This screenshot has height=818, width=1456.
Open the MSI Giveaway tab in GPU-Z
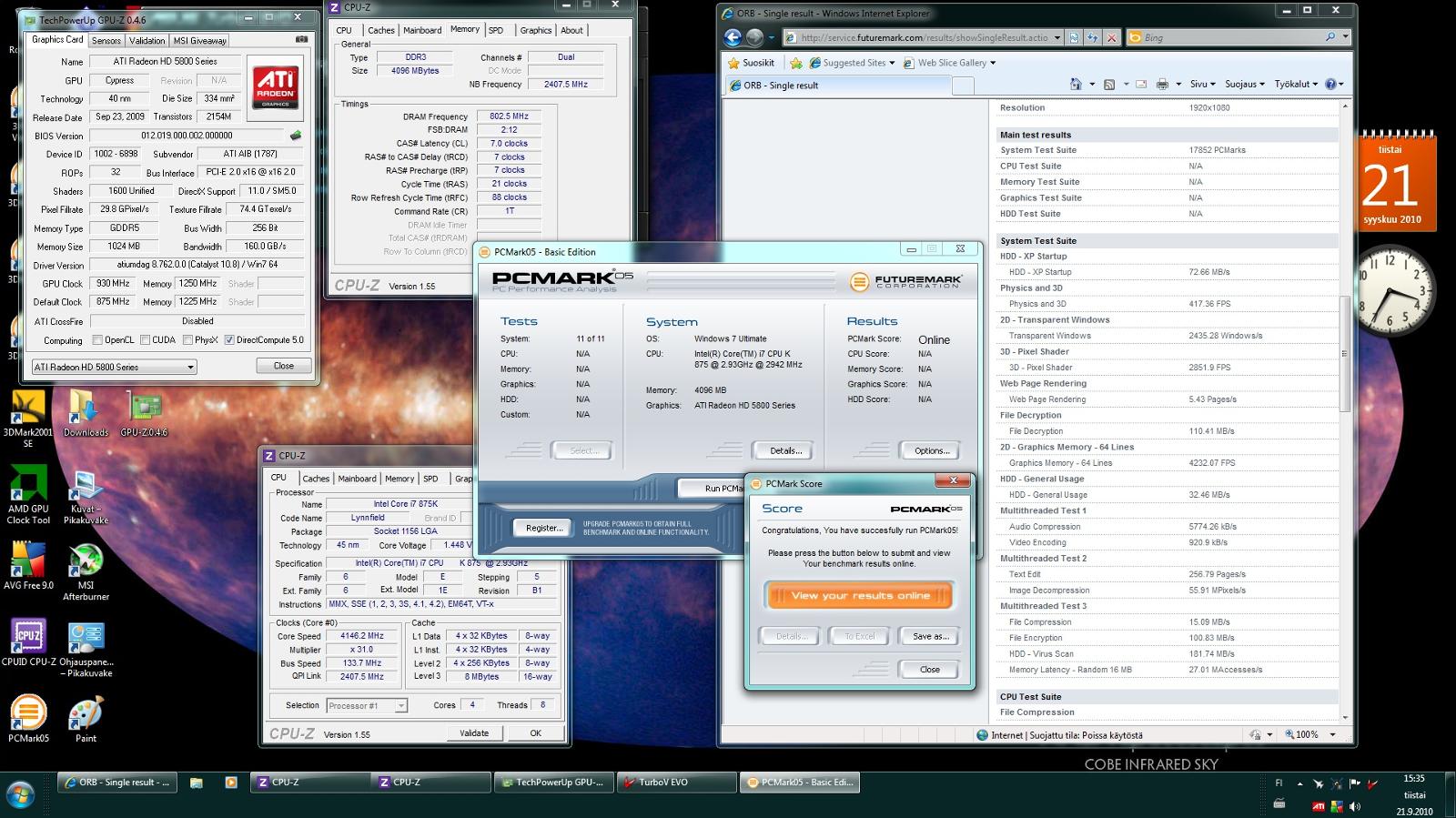point(200,40)
